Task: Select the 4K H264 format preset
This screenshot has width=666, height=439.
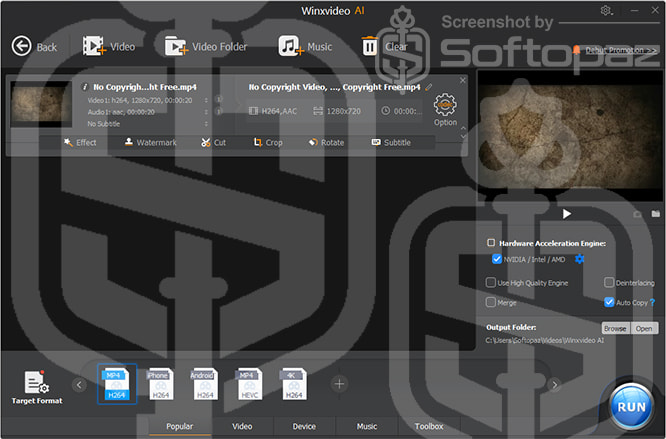Action: tap(293, 384)
